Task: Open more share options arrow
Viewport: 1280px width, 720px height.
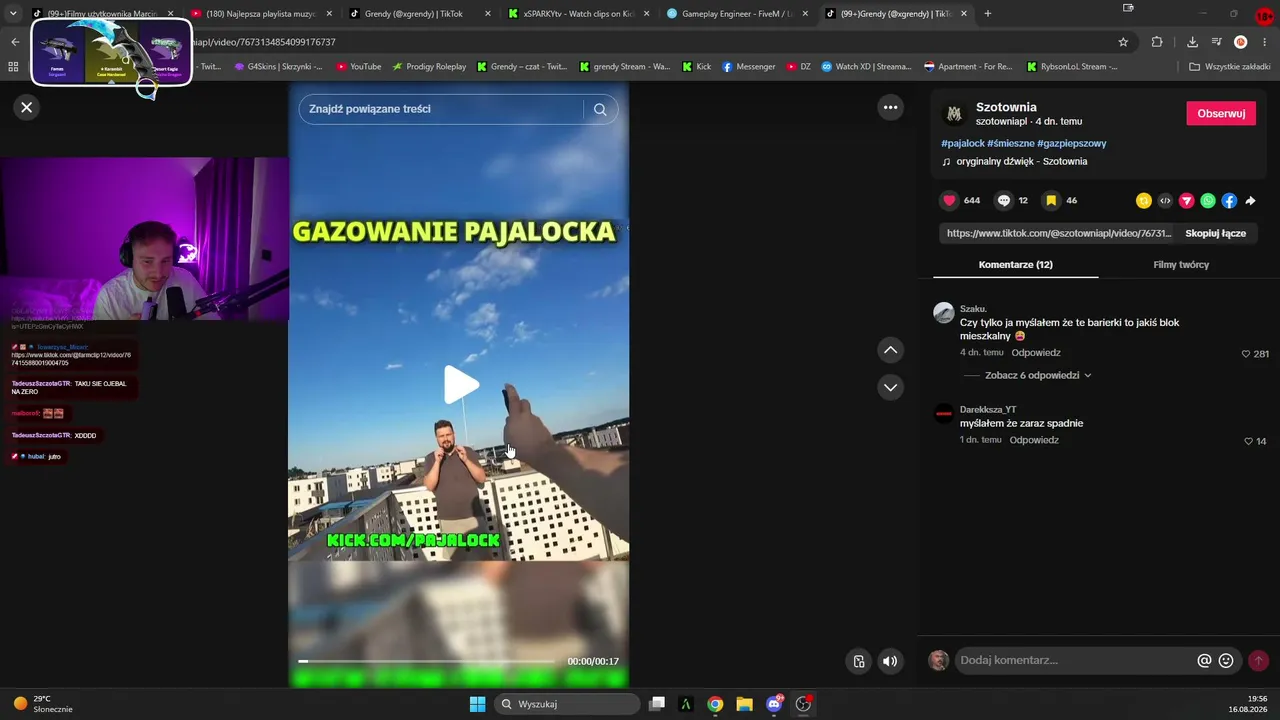Action: (1250, 200)
